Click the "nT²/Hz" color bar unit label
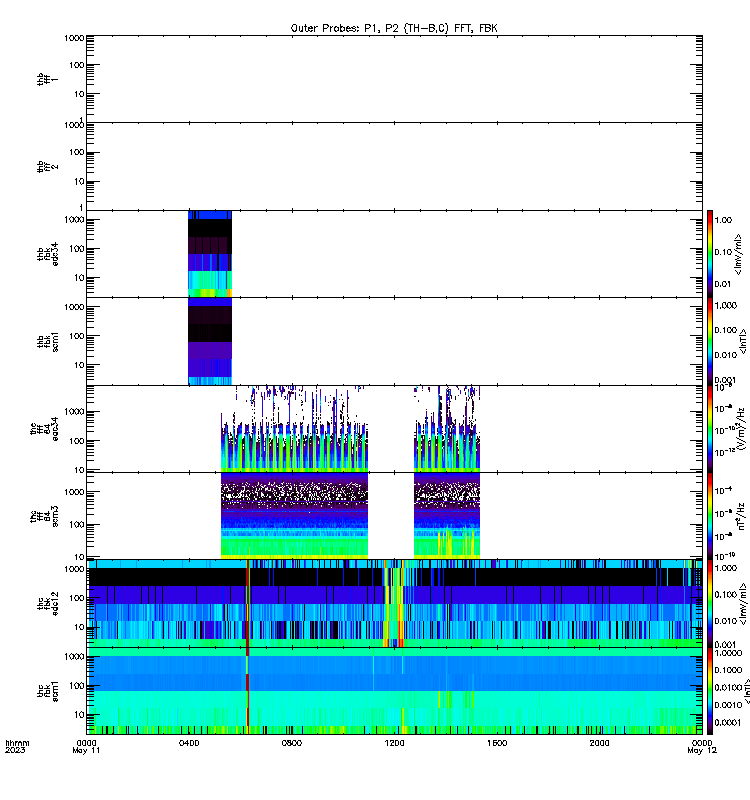Viewport: 750px width, 800px height. tap(741, 516)
